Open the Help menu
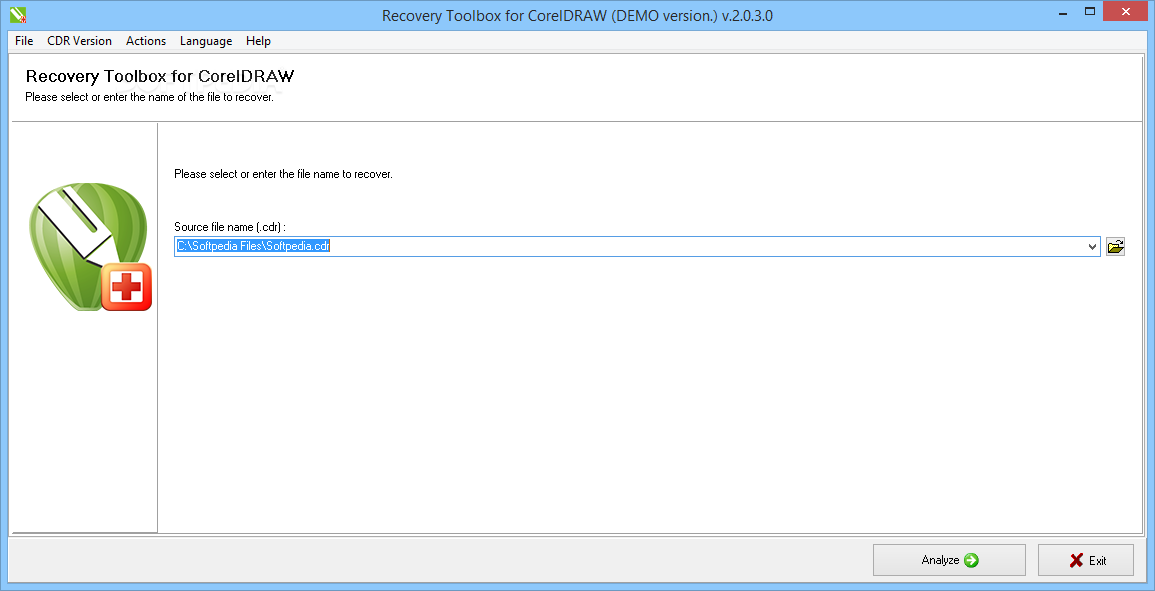 (x=259, y=41)
